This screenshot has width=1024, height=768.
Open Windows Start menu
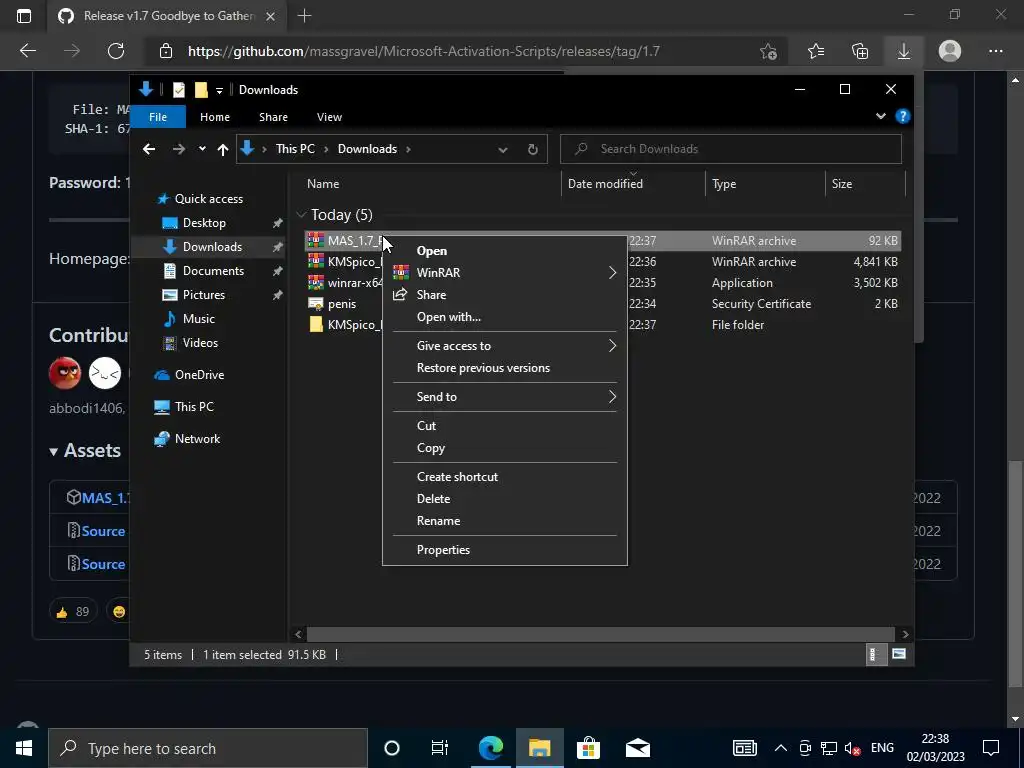[x=24, y=748]
